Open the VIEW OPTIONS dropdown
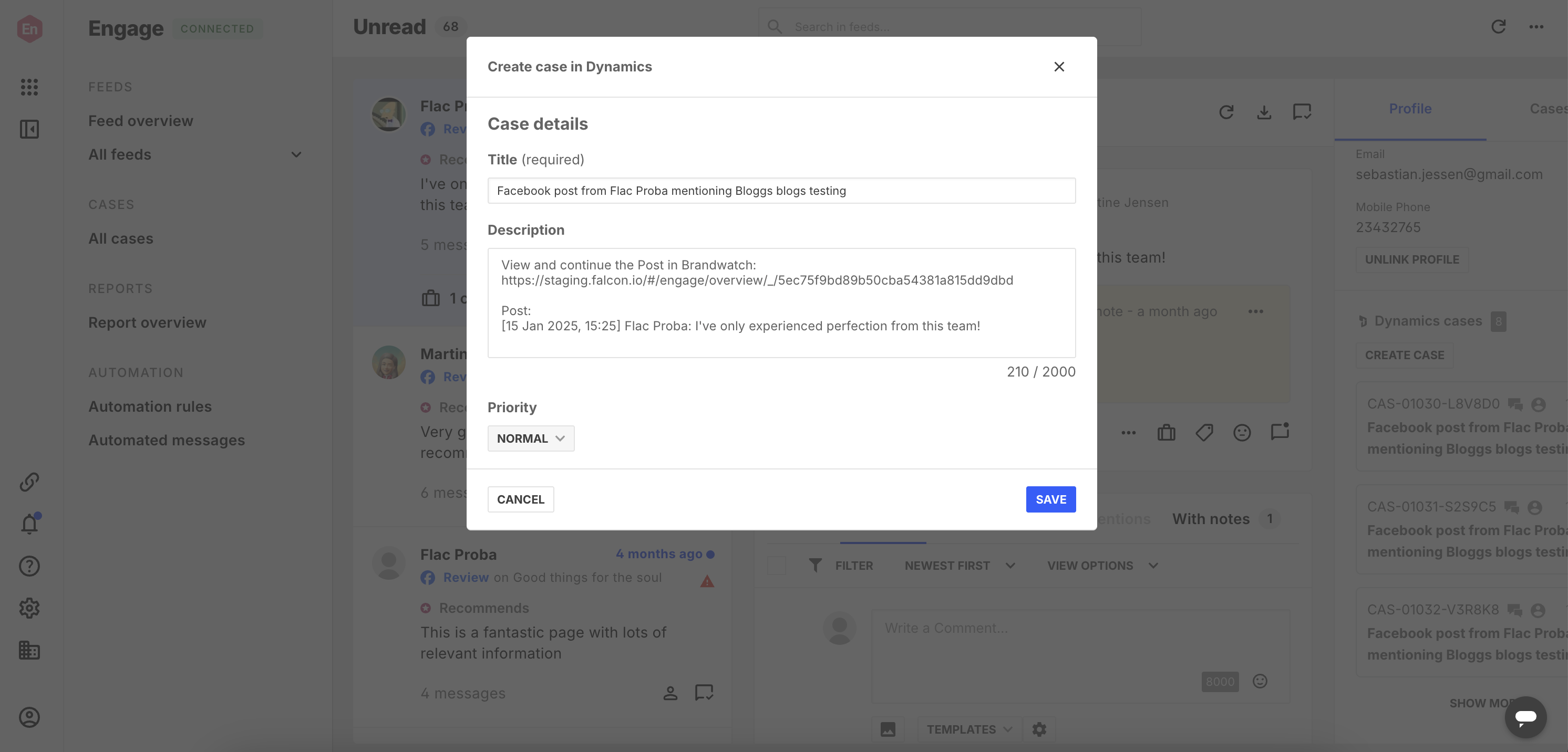The image size is (1568, 752). click(x=1102, y=566)
